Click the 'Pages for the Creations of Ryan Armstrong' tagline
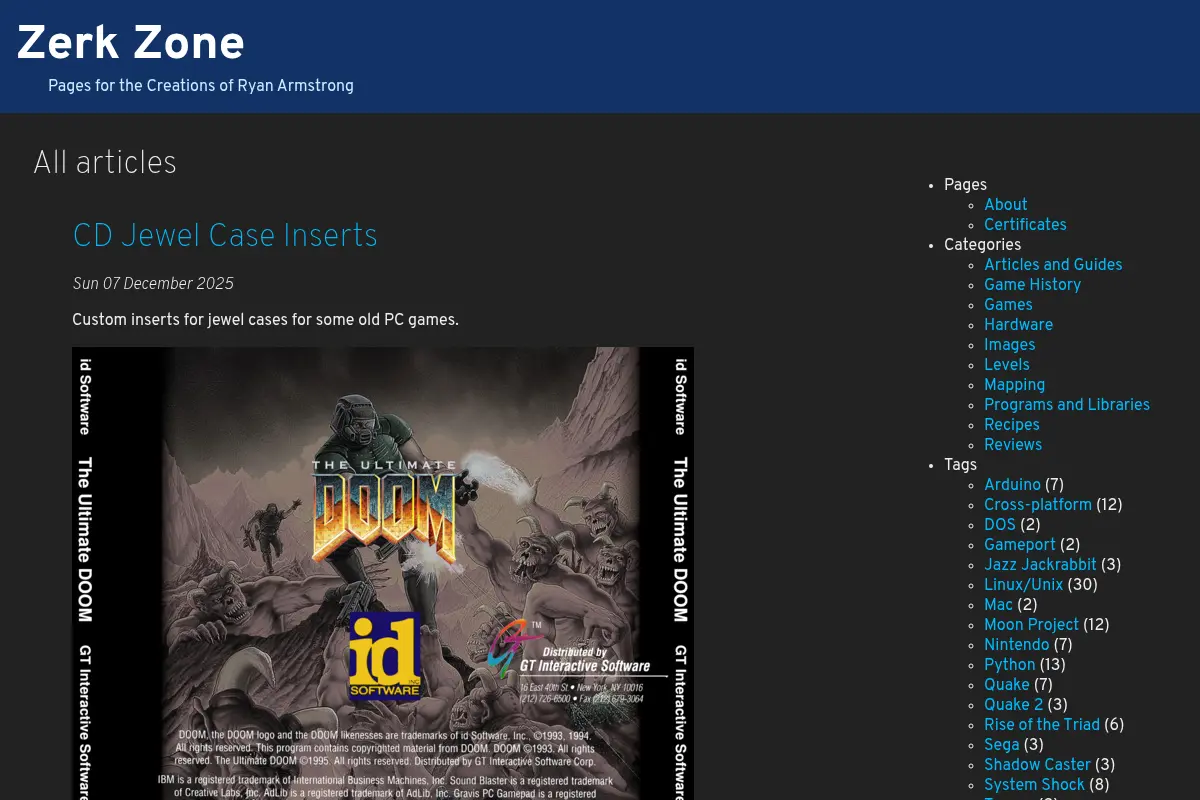This screenshot has width=1200, height=800. click(201, 86)
